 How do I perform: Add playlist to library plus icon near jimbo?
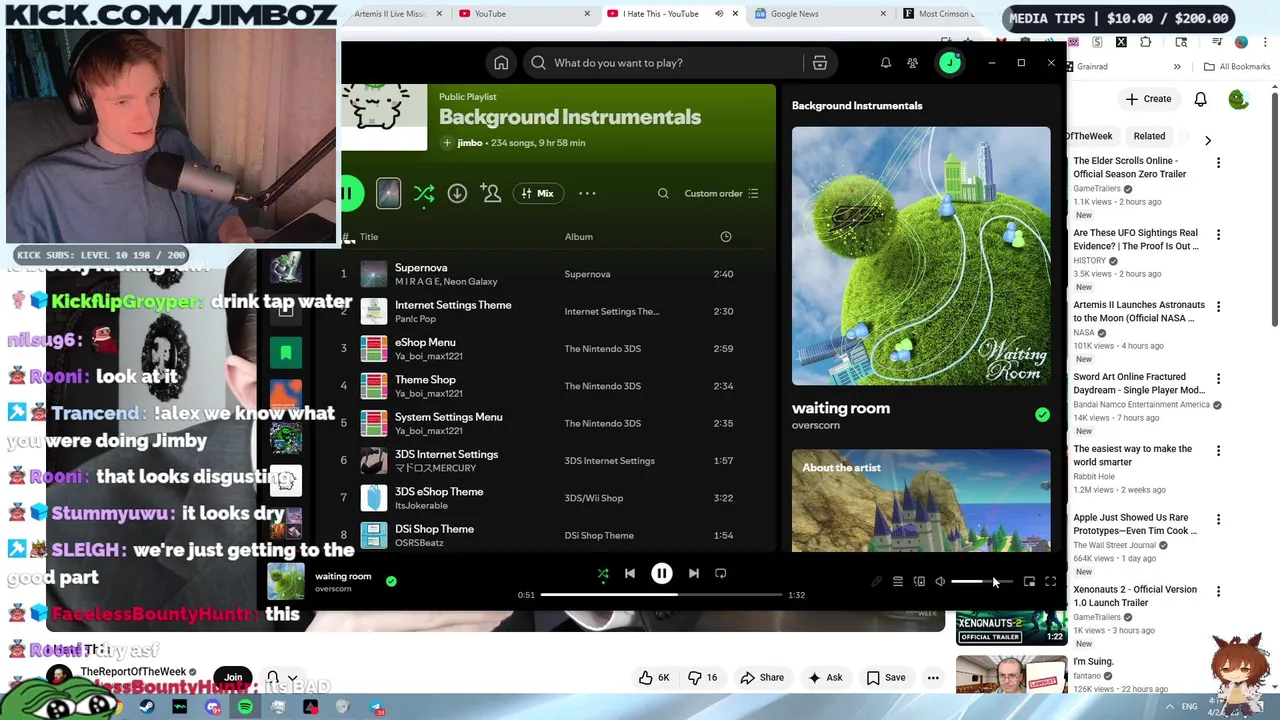click(447, 143)
